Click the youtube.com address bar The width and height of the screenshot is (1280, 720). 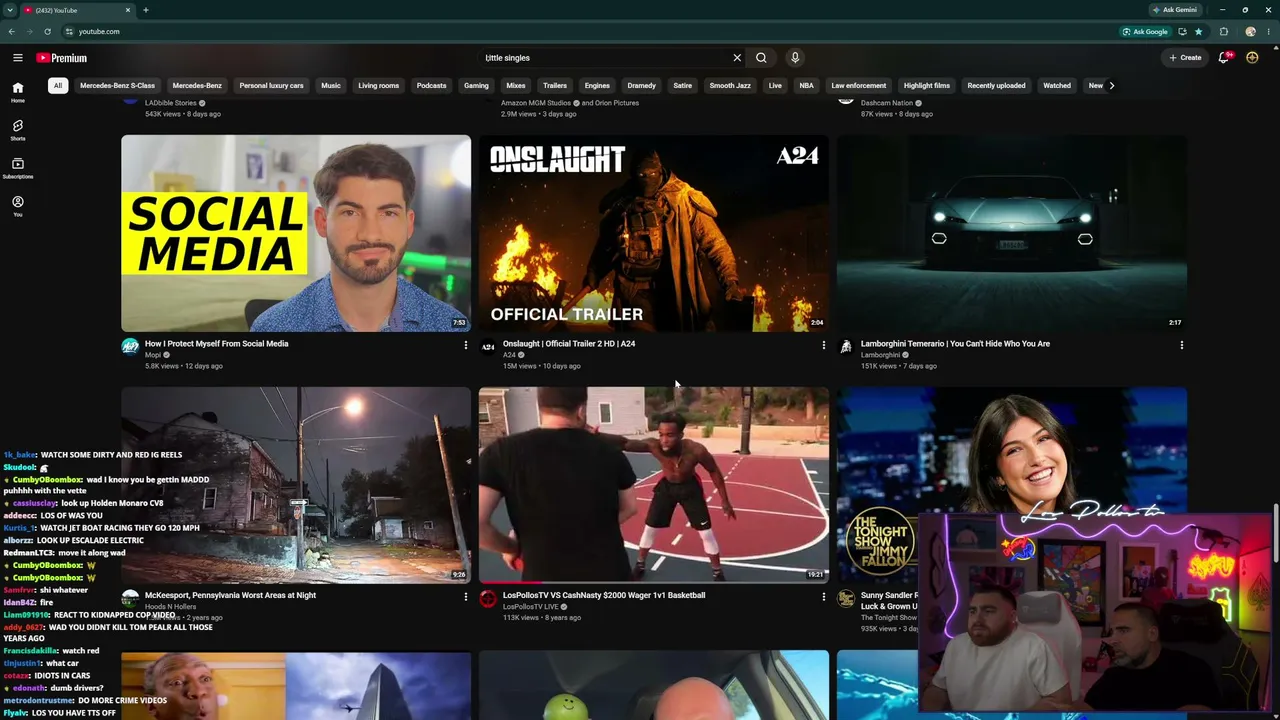click(590, 32)
